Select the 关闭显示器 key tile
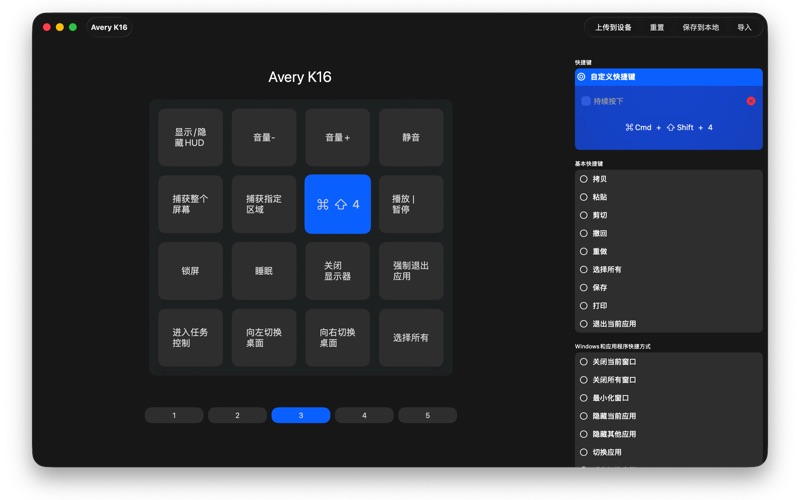 click(x=337, y=271)
